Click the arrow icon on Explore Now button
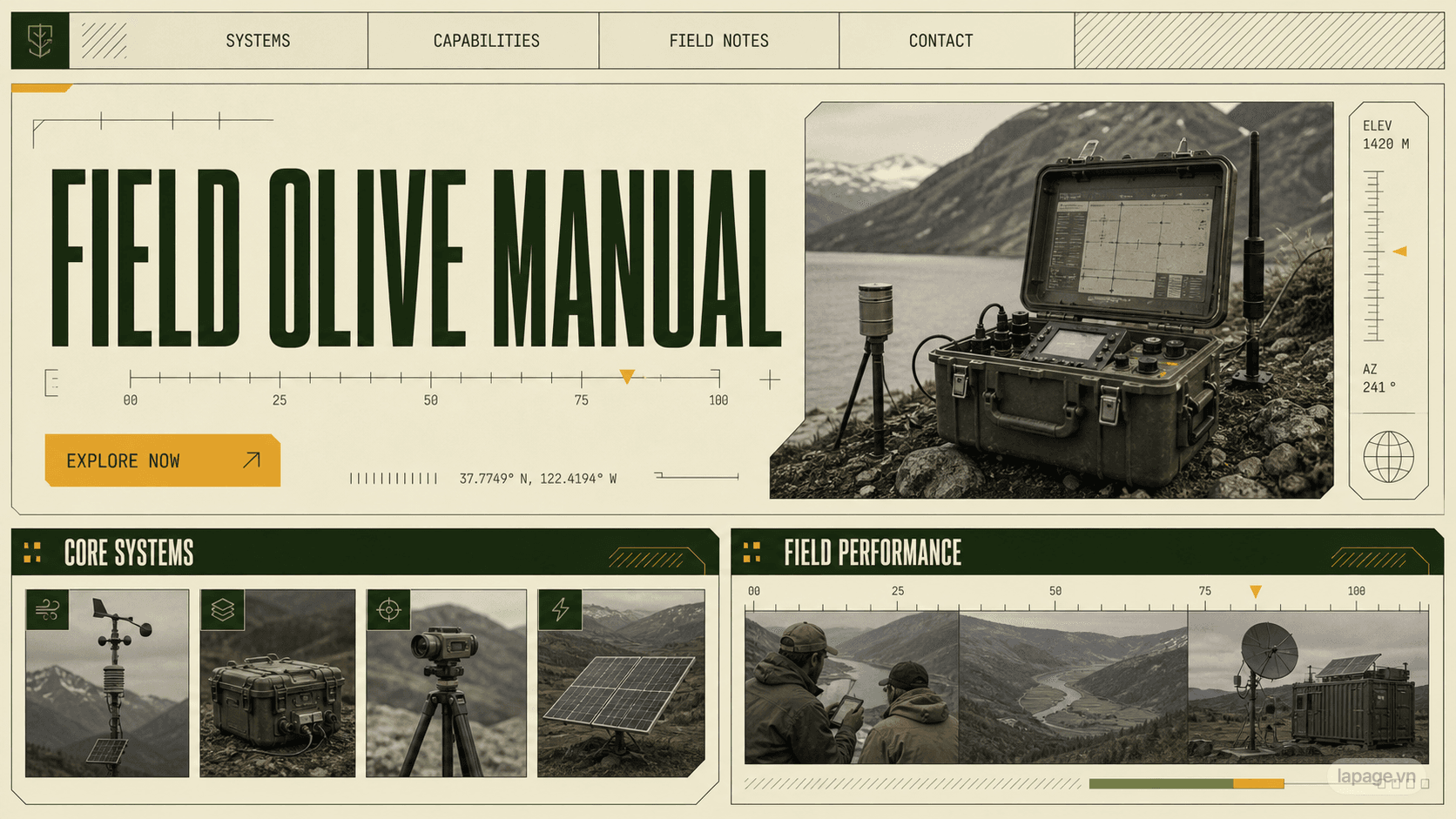Image resolution: width=1456 pixels, height=819 pixels. (x=252, y=460)
